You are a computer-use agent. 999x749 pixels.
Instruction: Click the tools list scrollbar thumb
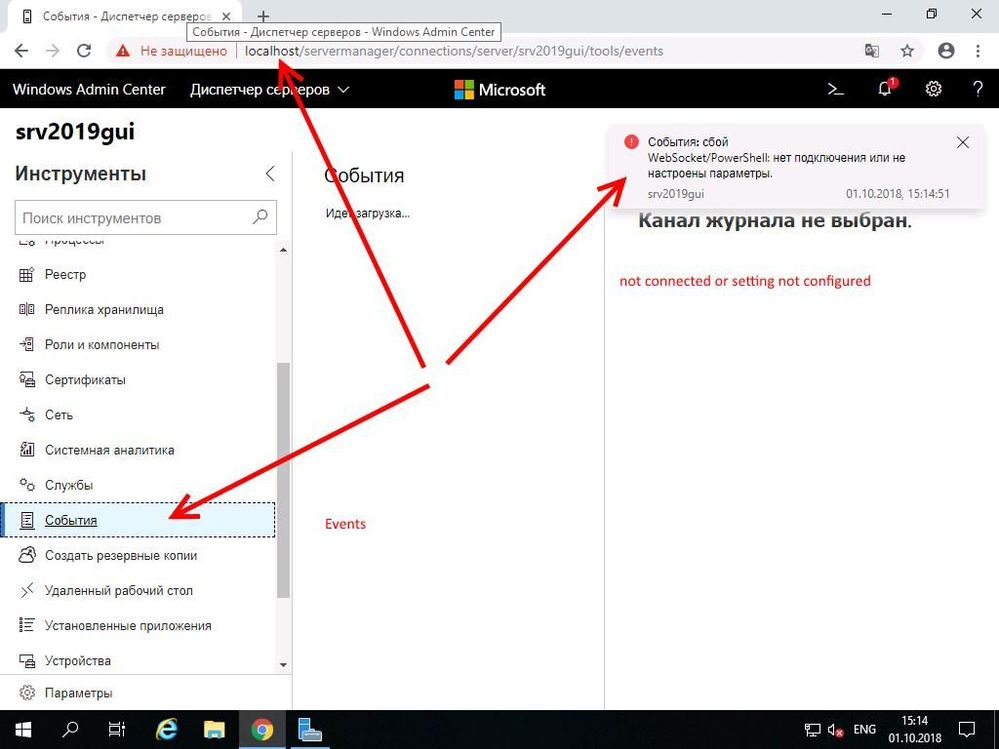tap(284, 480)
